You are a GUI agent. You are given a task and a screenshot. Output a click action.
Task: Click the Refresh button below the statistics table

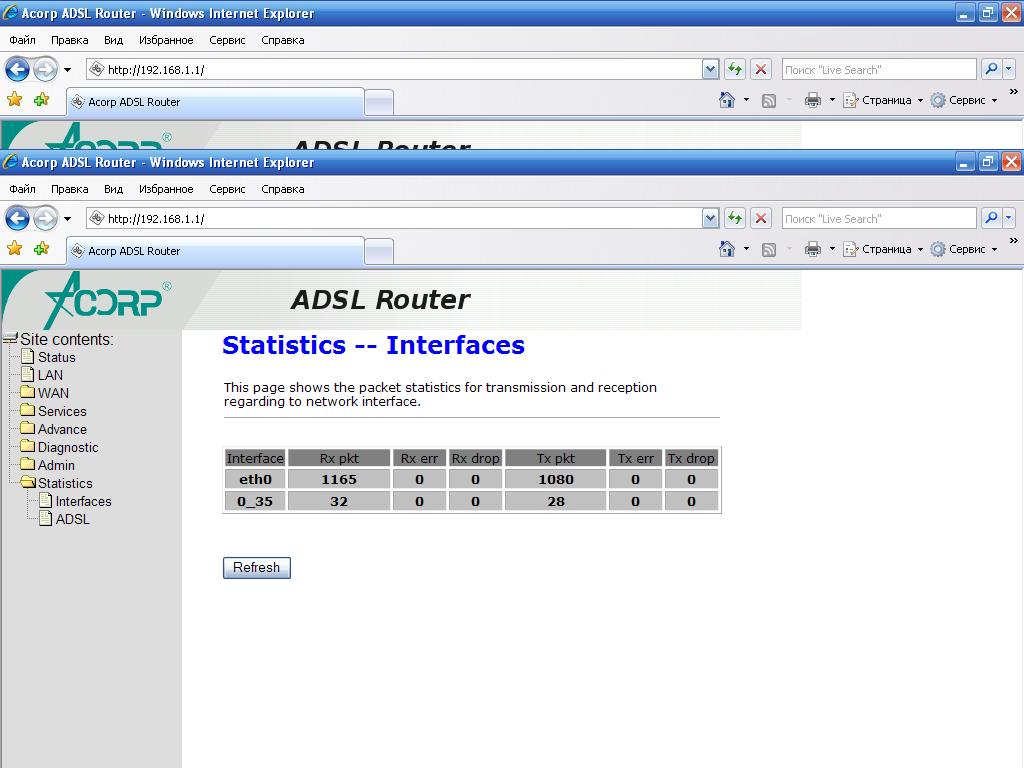pyautogui.click(x=256, y=567)
